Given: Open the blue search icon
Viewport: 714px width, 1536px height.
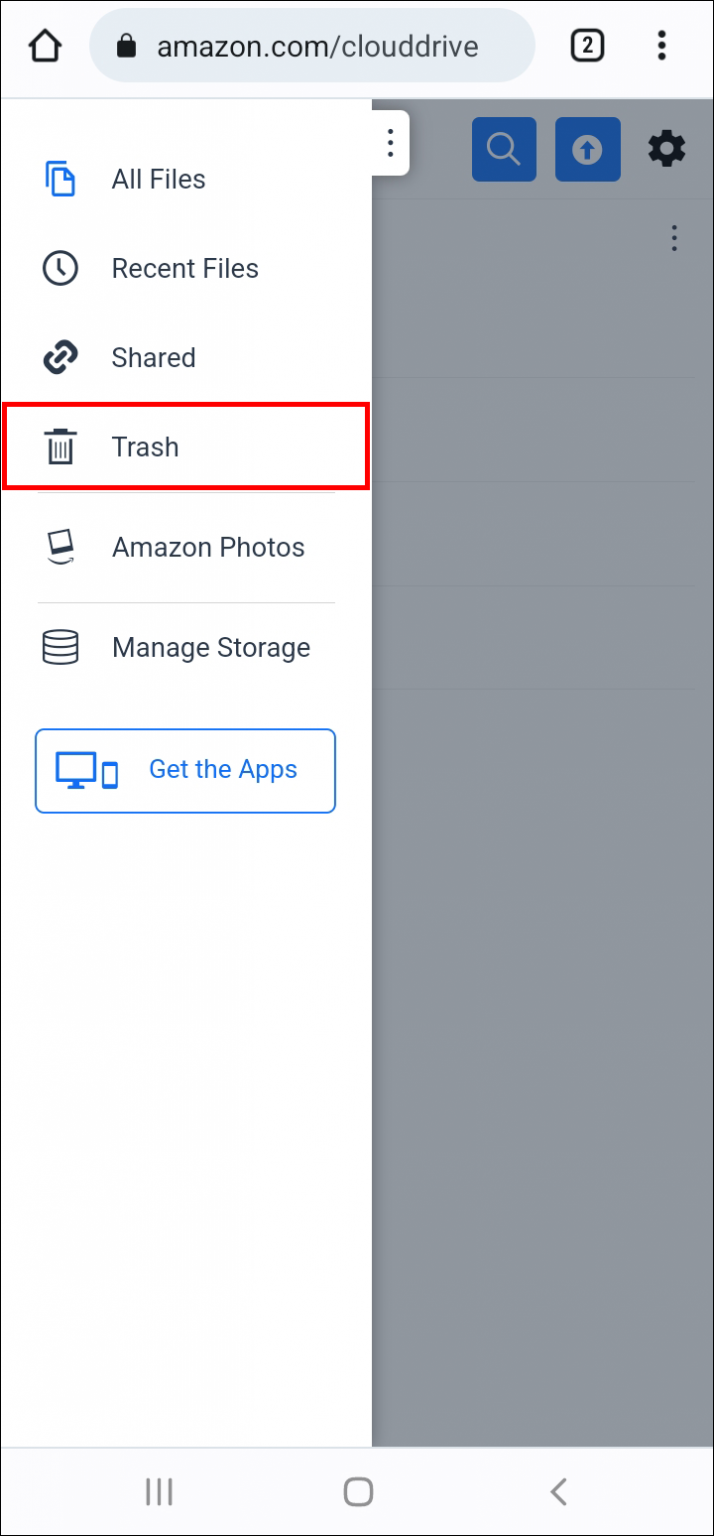Looking at the screenshot, I should [x=503, y=148].
